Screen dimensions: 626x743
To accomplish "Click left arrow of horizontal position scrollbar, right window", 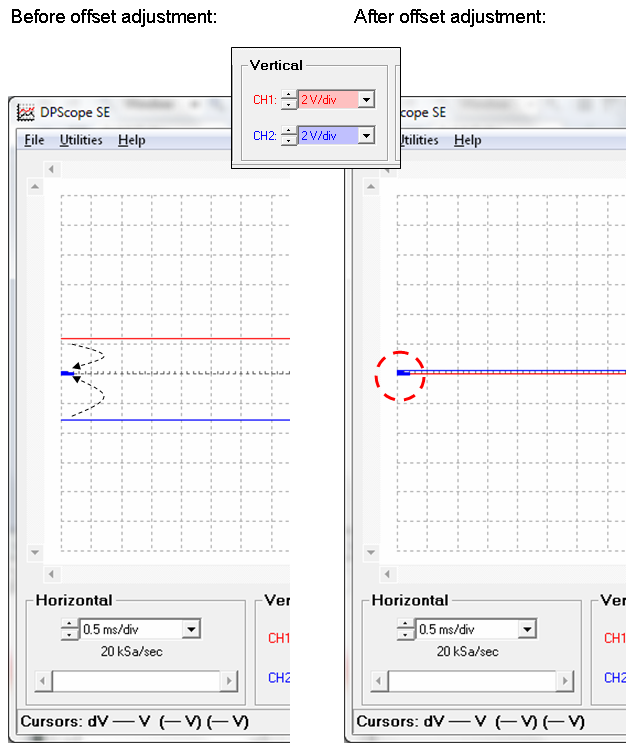I will pyautogui.click(x=379, y=681).
